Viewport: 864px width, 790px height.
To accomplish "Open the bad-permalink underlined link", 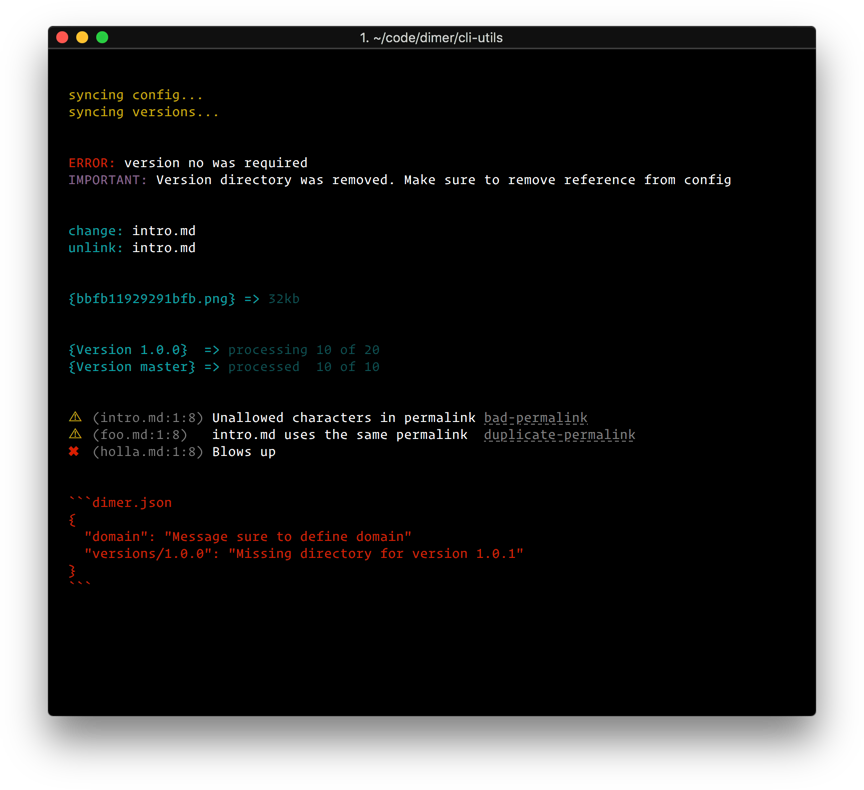I will [x=536, y=418].
